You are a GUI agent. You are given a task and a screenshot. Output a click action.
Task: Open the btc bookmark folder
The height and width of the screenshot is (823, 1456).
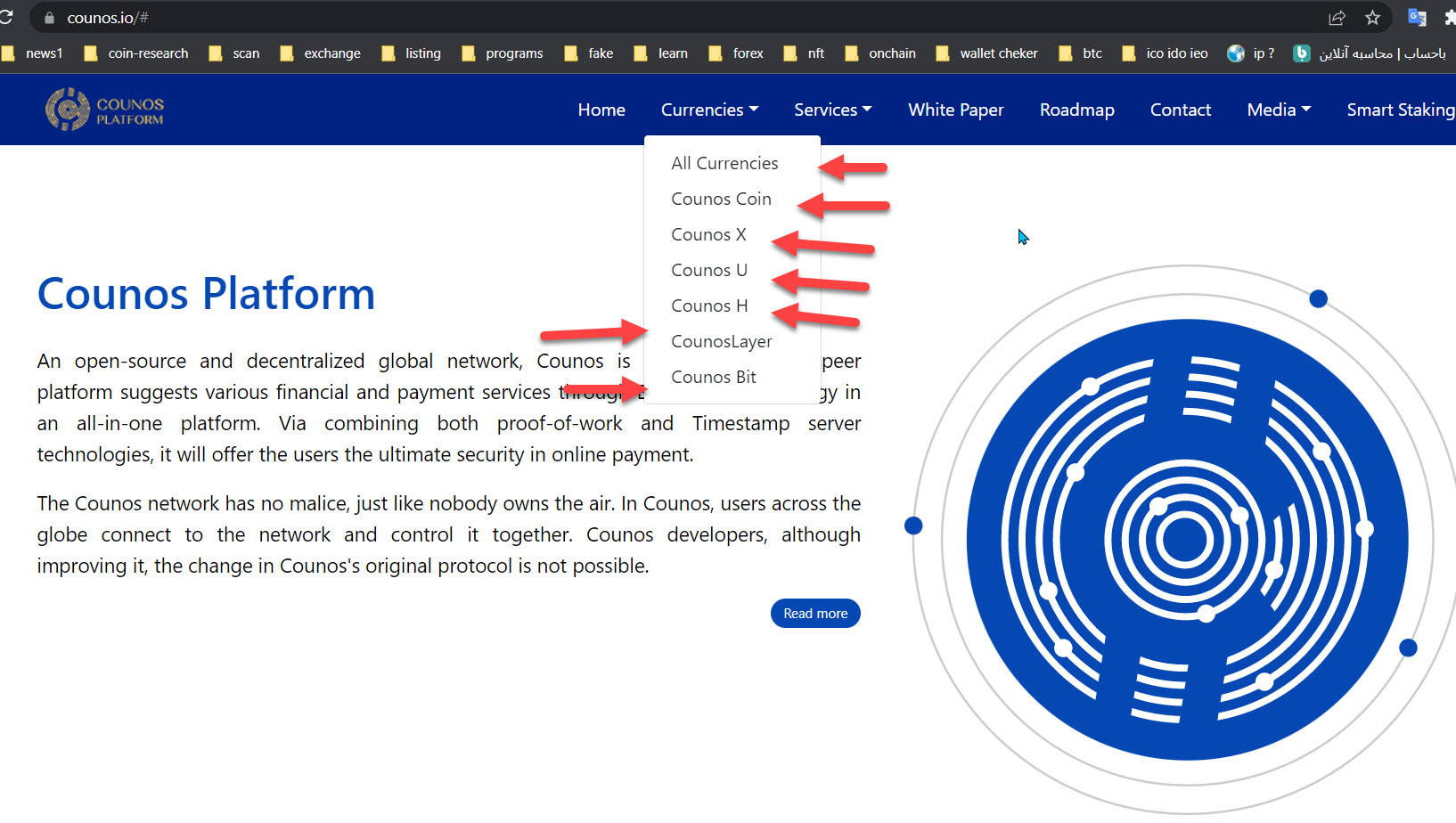pyautogui.click(x=1081, y=53)
